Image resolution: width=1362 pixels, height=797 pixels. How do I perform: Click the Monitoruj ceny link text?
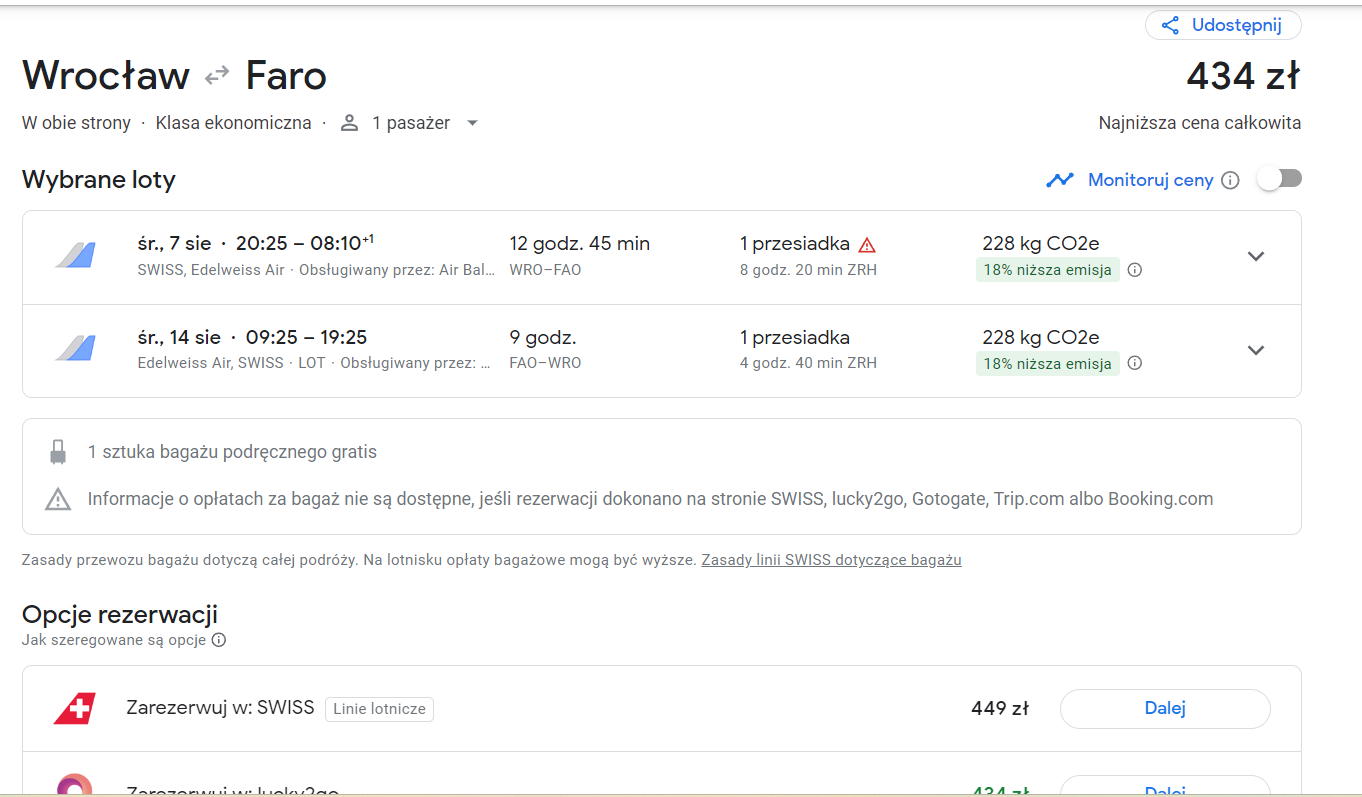click(x=1150, y=180)
